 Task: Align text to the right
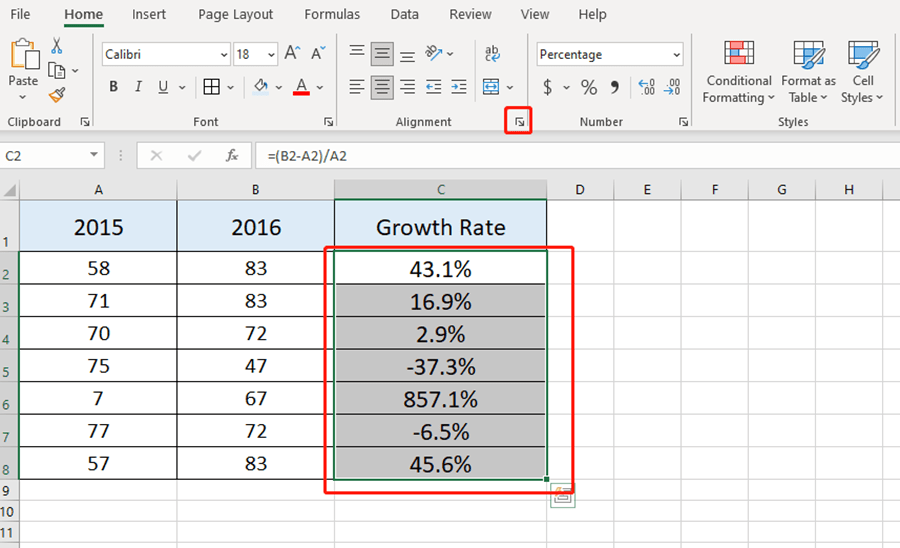pos(408,87)
